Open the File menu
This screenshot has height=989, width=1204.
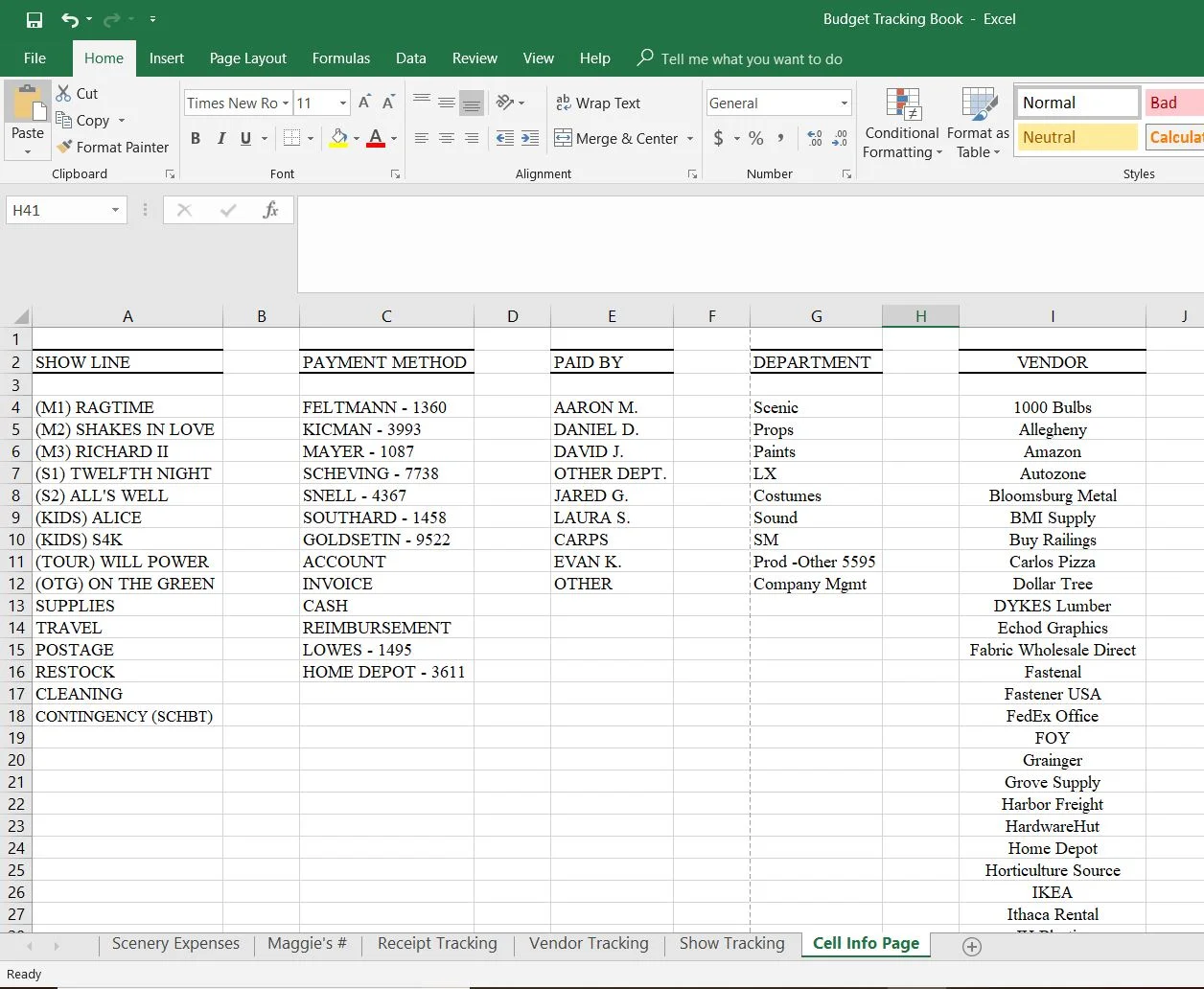(35, 58)
